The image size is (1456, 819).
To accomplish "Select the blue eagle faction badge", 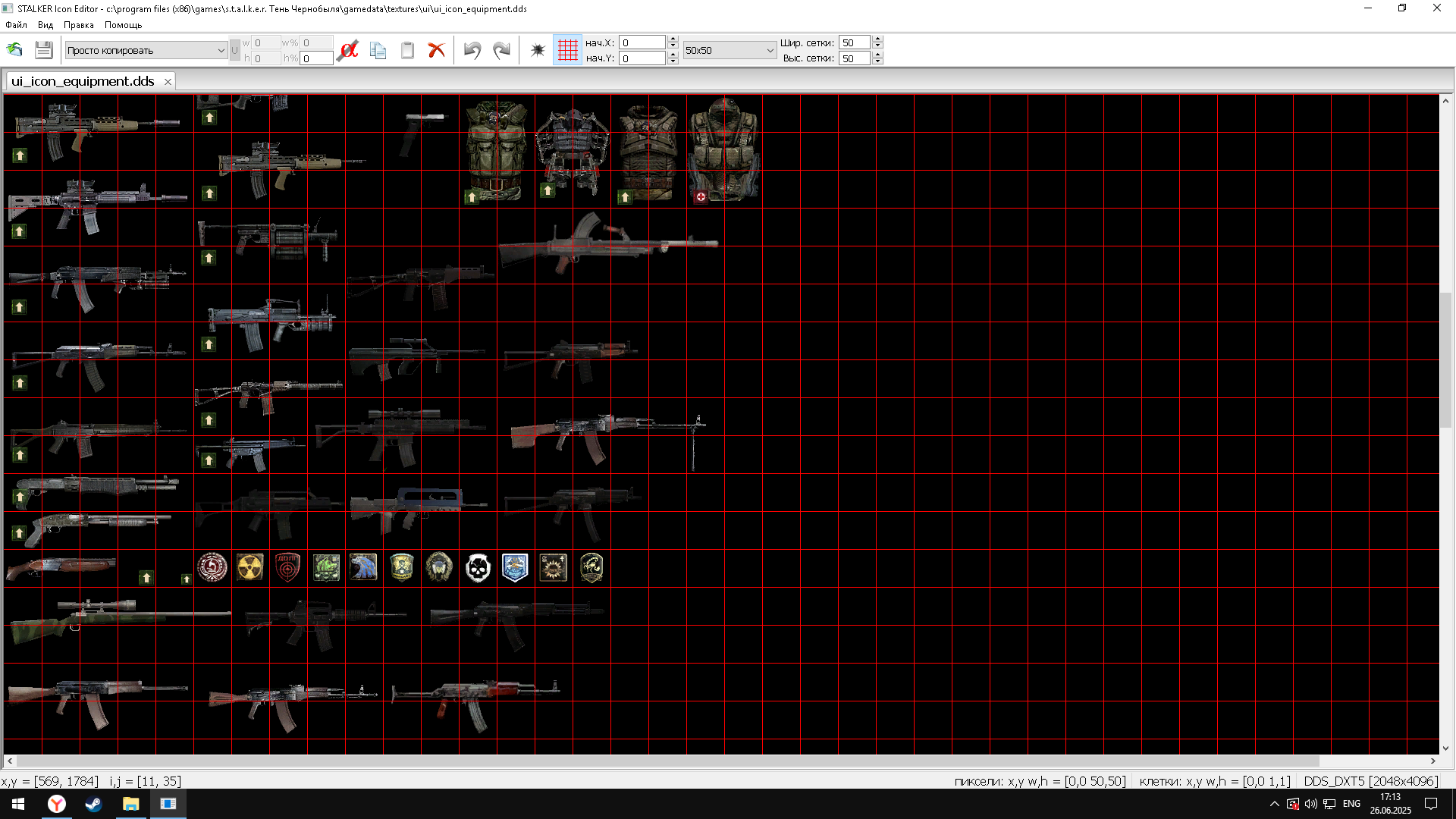I will [363, 567].
